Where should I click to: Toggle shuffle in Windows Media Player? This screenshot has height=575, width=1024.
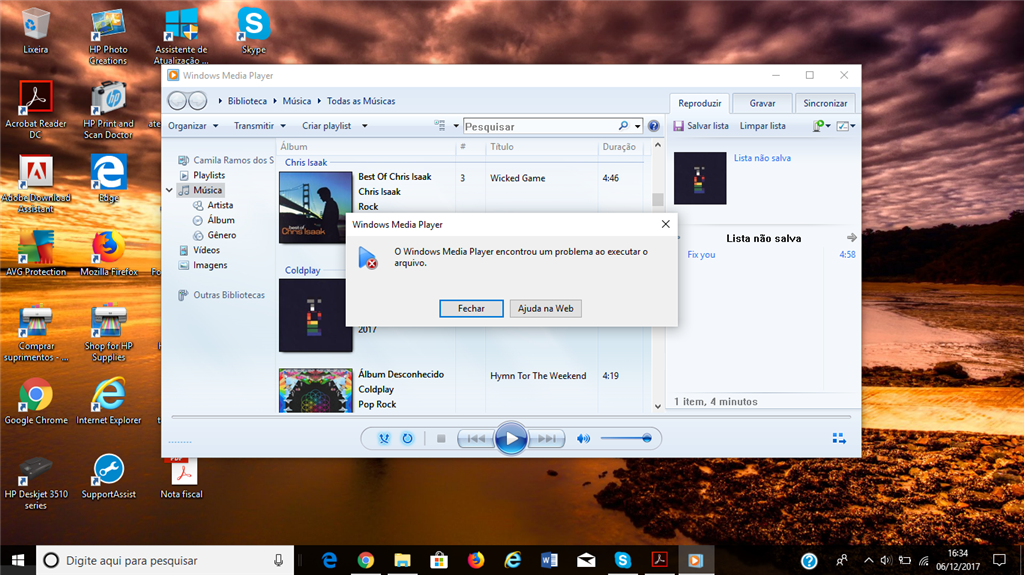click(x=384, y=438)
